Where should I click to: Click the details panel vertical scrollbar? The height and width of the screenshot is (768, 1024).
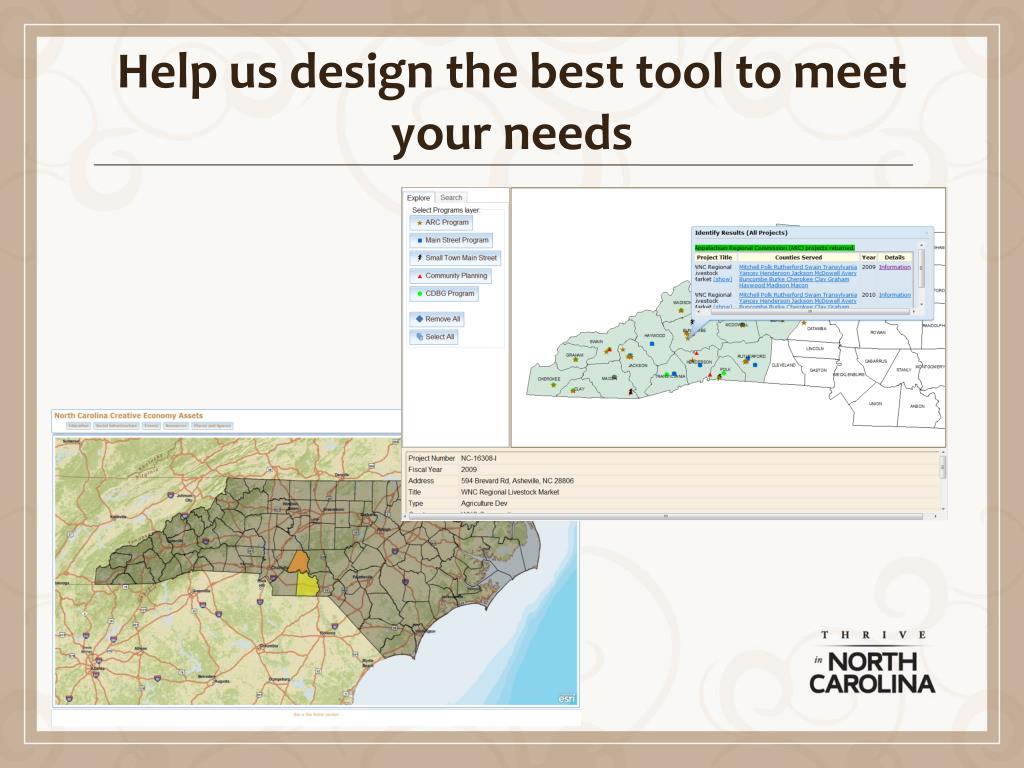pyautogui.click(x=942, y=482)
